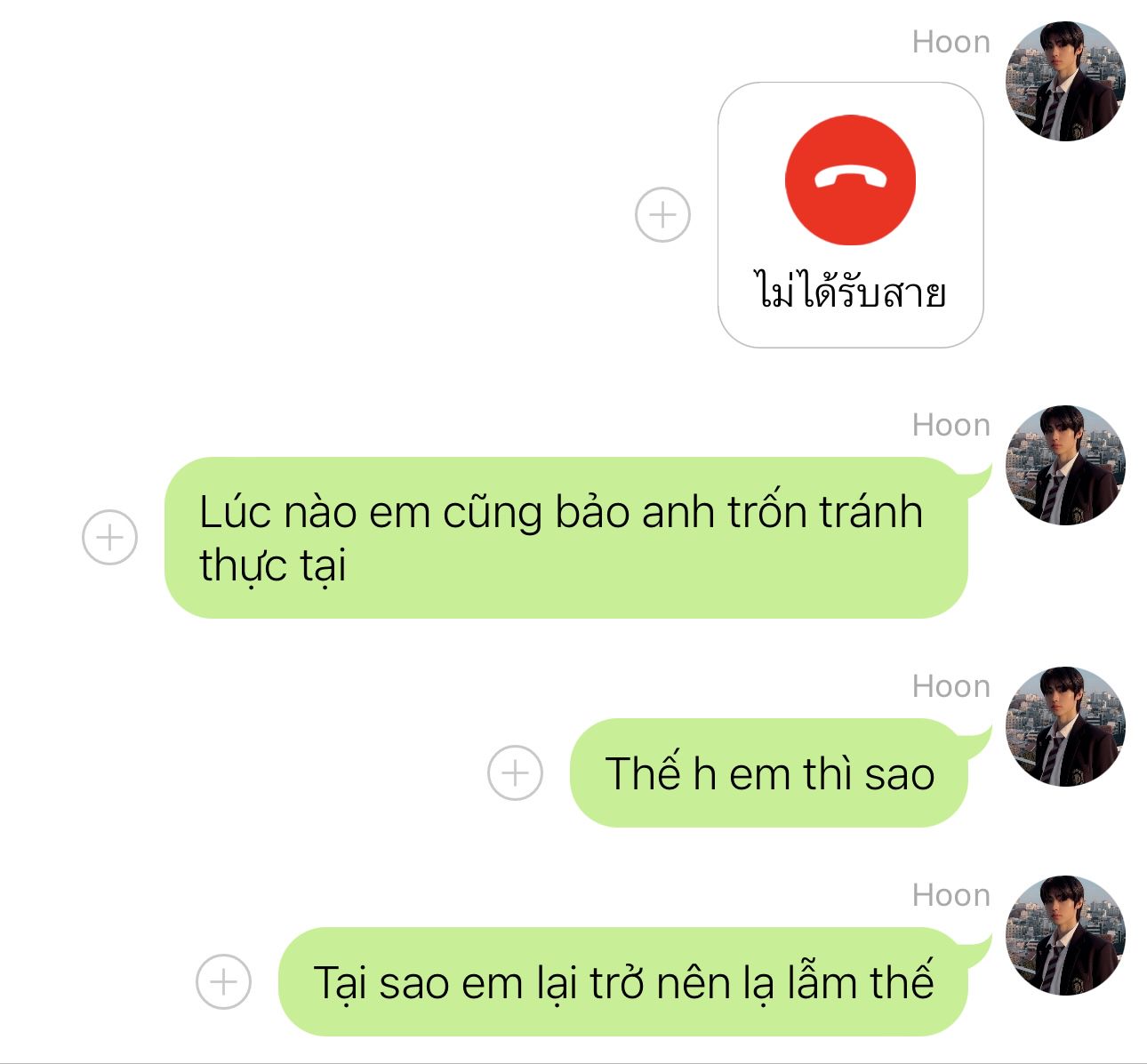Image resolution: width=1147 pixels, height=1064 pixels.
Task: Tap the plus icon next to "Thế h em thì sao"
Action: (515, 772)
